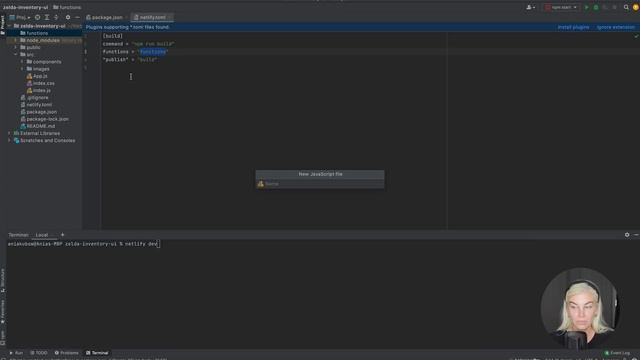Expand External Libraries node

click(9, 133)
